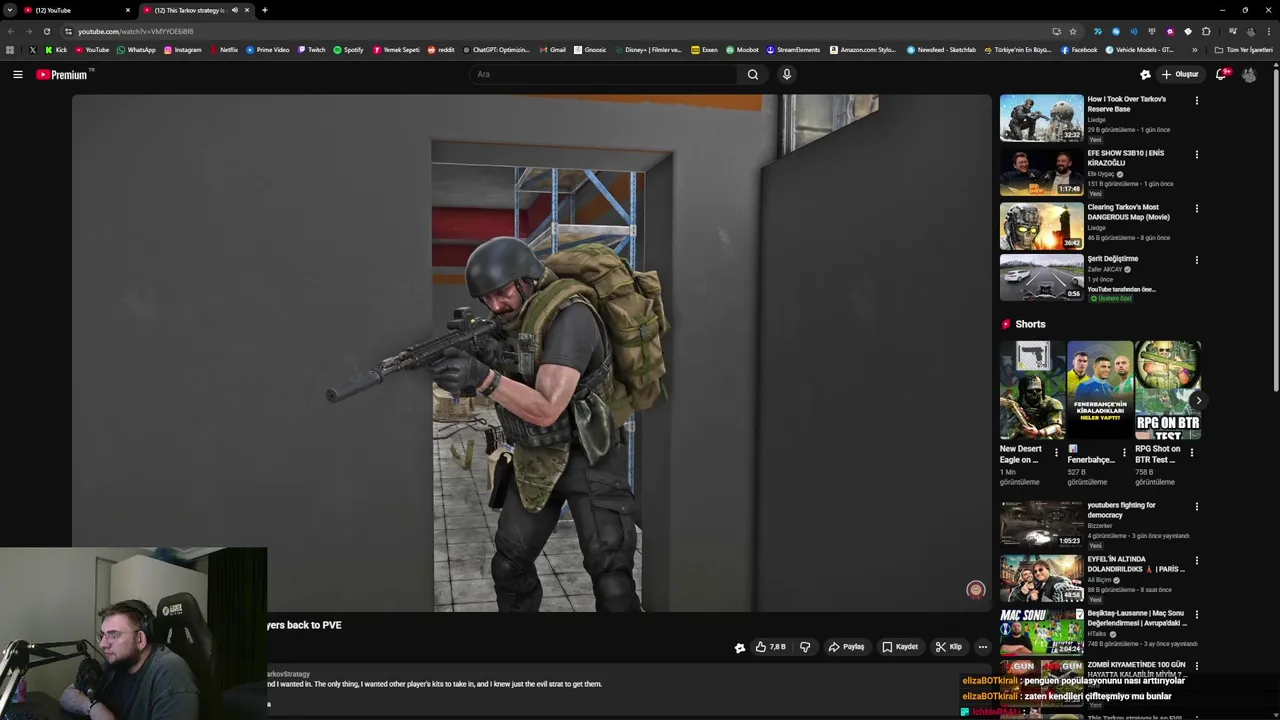Viewport: 1280px width, 720px height.
Task: Click the channel watermark icon on video
Action: (975, 590)
